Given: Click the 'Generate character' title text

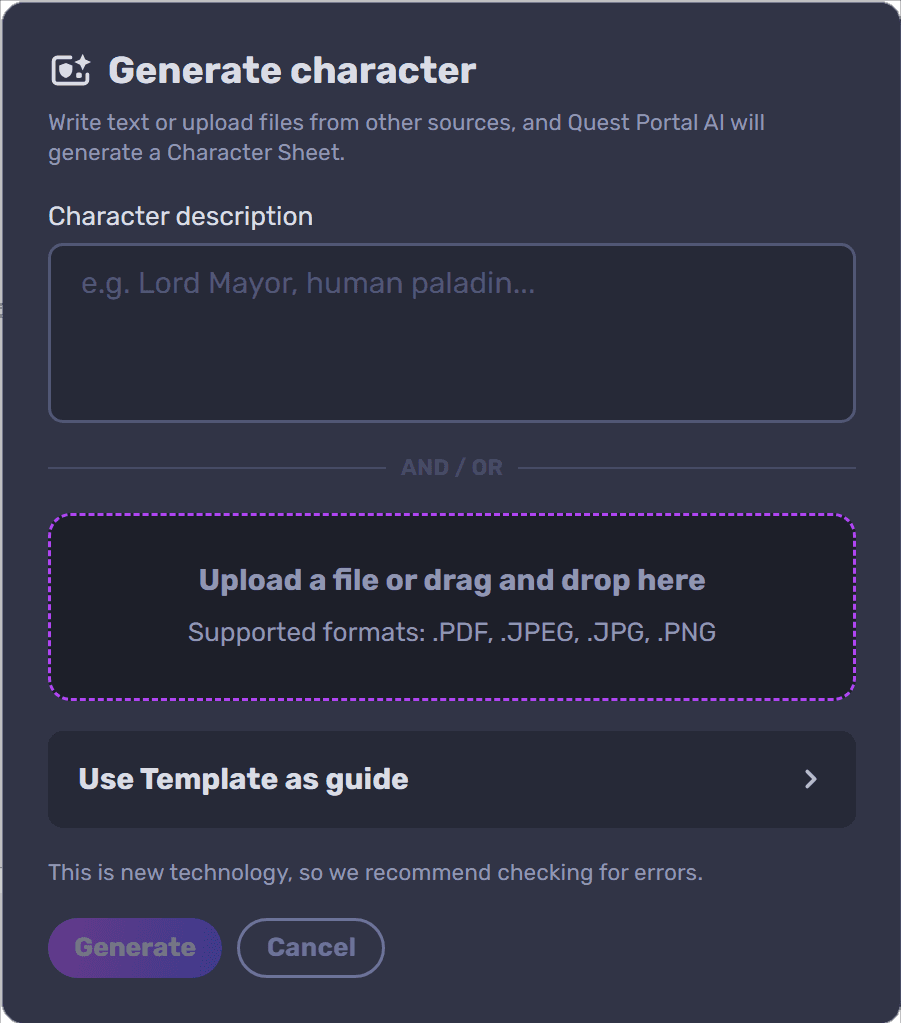Looking at the screenshot, I should [292, 70].
